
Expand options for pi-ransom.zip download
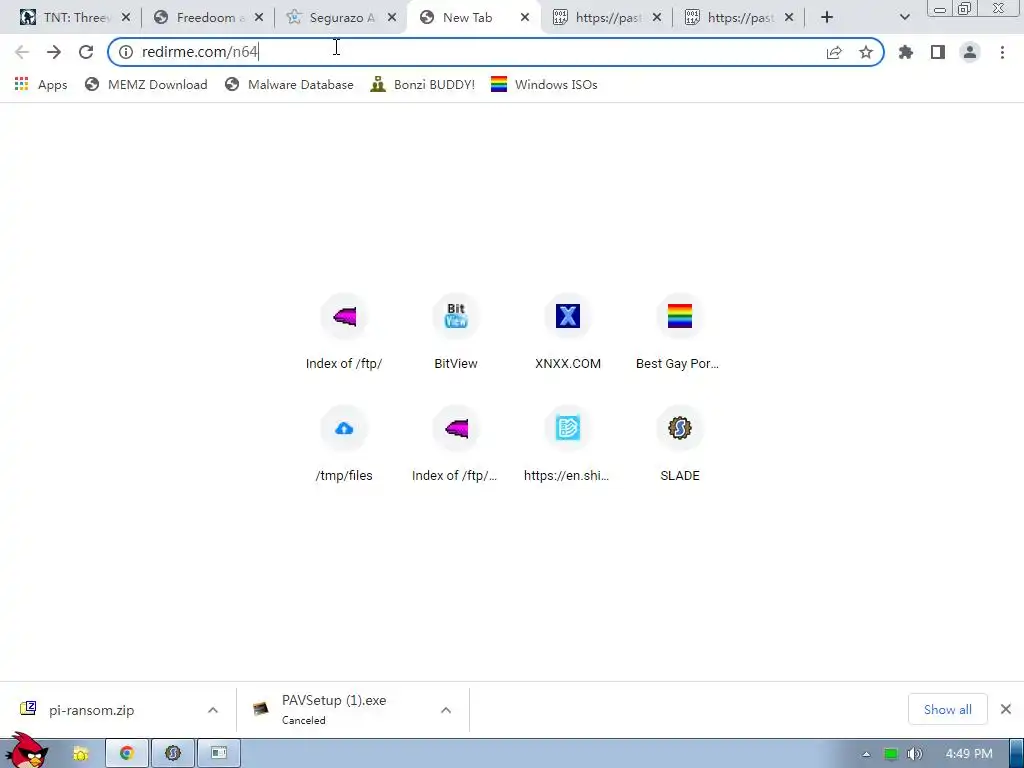[x=213, y=710]
